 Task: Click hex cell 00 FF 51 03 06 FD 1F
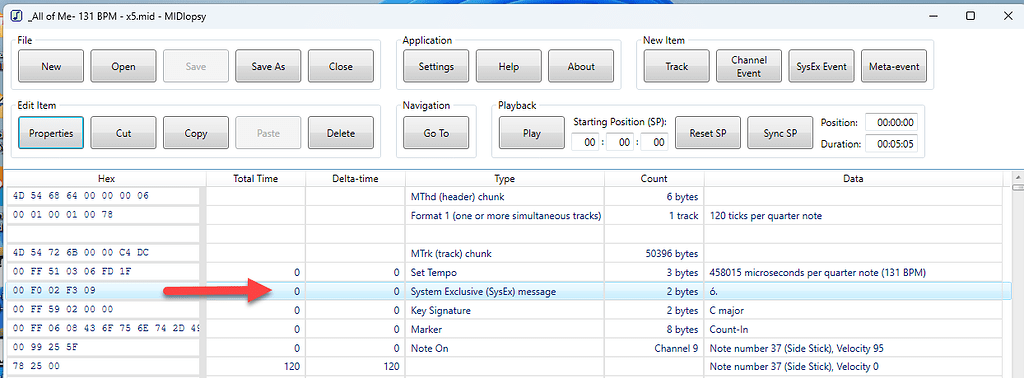(x=103, y=272)
